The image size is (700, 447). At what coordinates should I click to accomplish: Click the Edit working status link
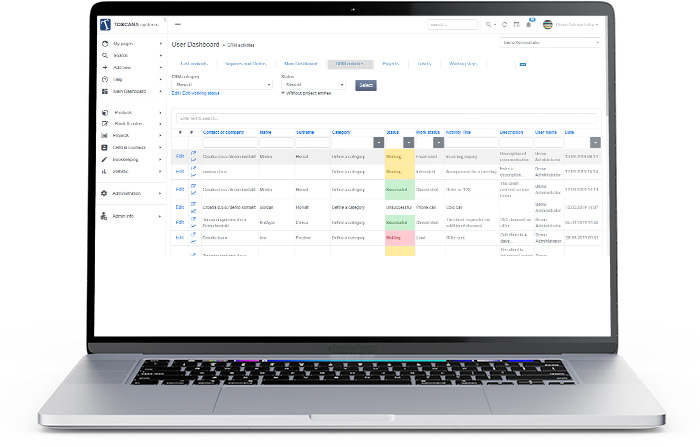201,93
